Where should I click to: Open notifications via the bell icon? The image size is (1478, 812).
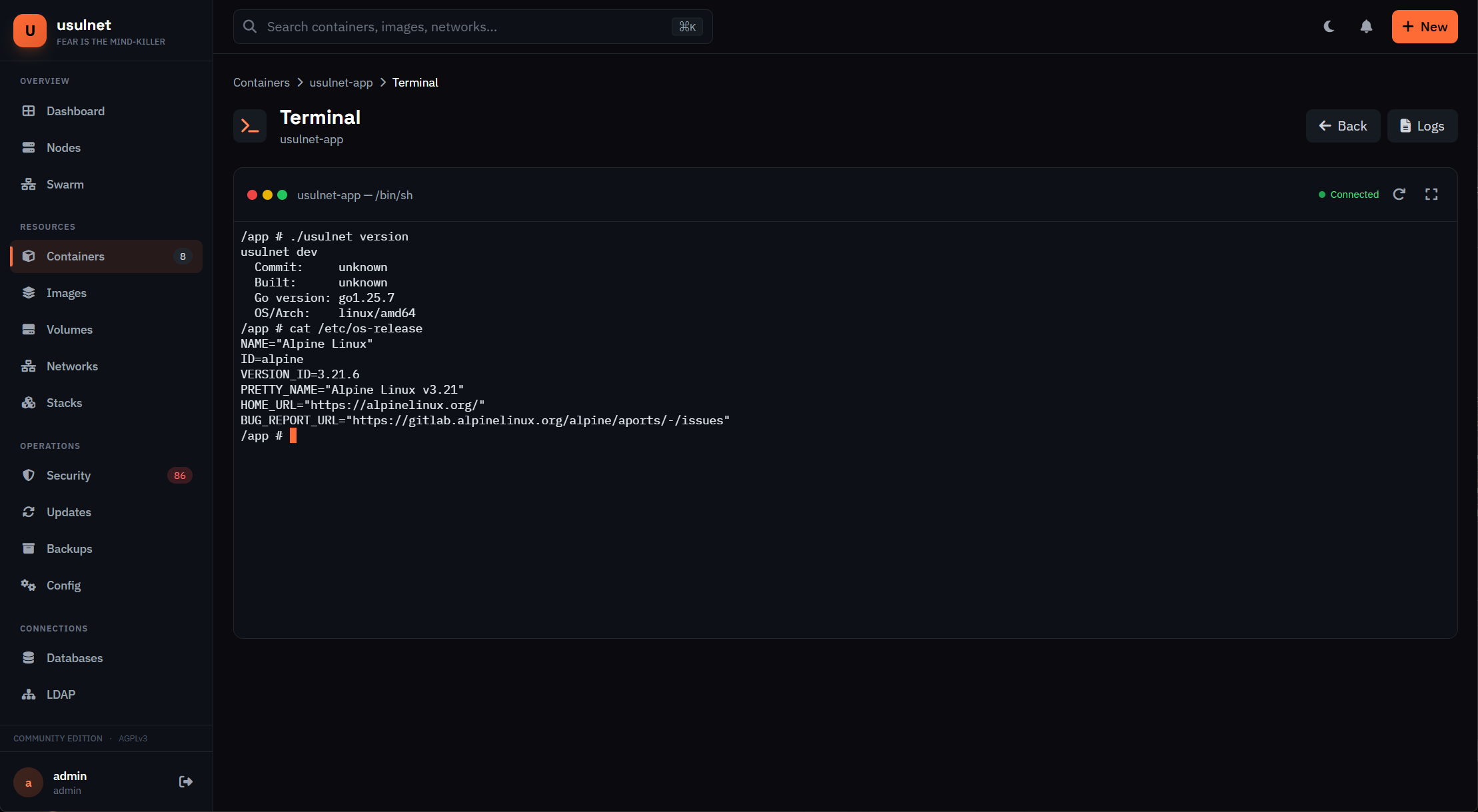click(x=1365, y=27)
